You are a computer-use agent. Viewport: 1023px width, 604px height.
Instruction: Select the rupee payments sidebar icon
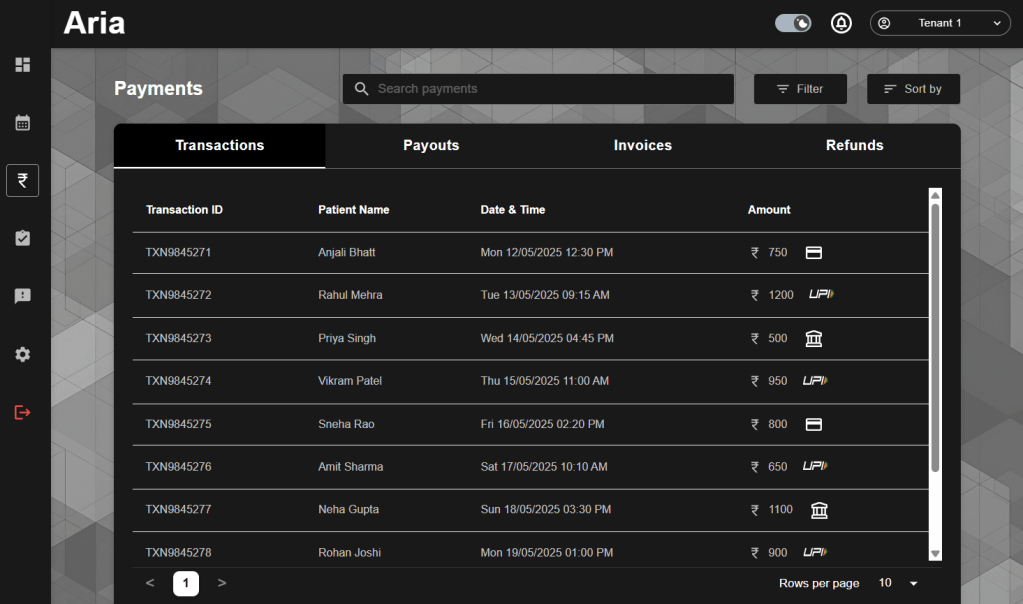pyautogui.click(x=22, y=181)
